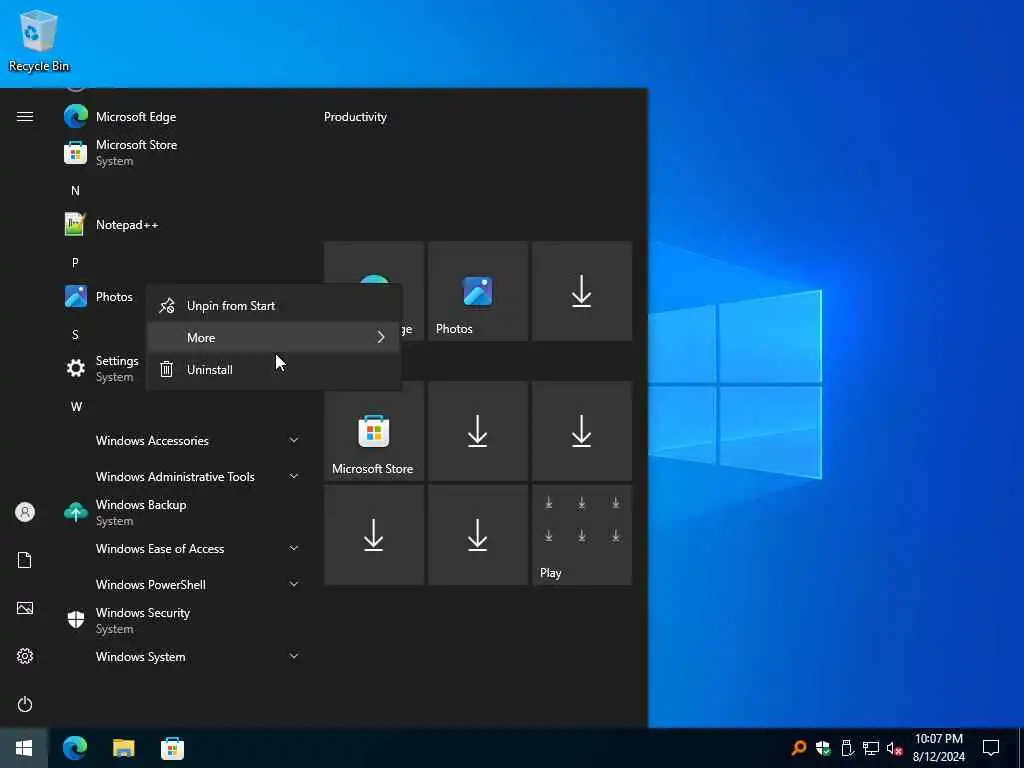The width and height of the screenshot is (1024, 768).
Task: Click the Power icon in Start sidebar
Action: [x=25, y=704]
